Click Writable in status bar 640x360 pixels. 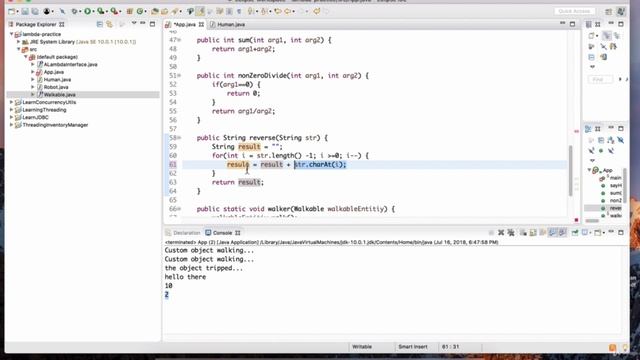tap(362, 347)
